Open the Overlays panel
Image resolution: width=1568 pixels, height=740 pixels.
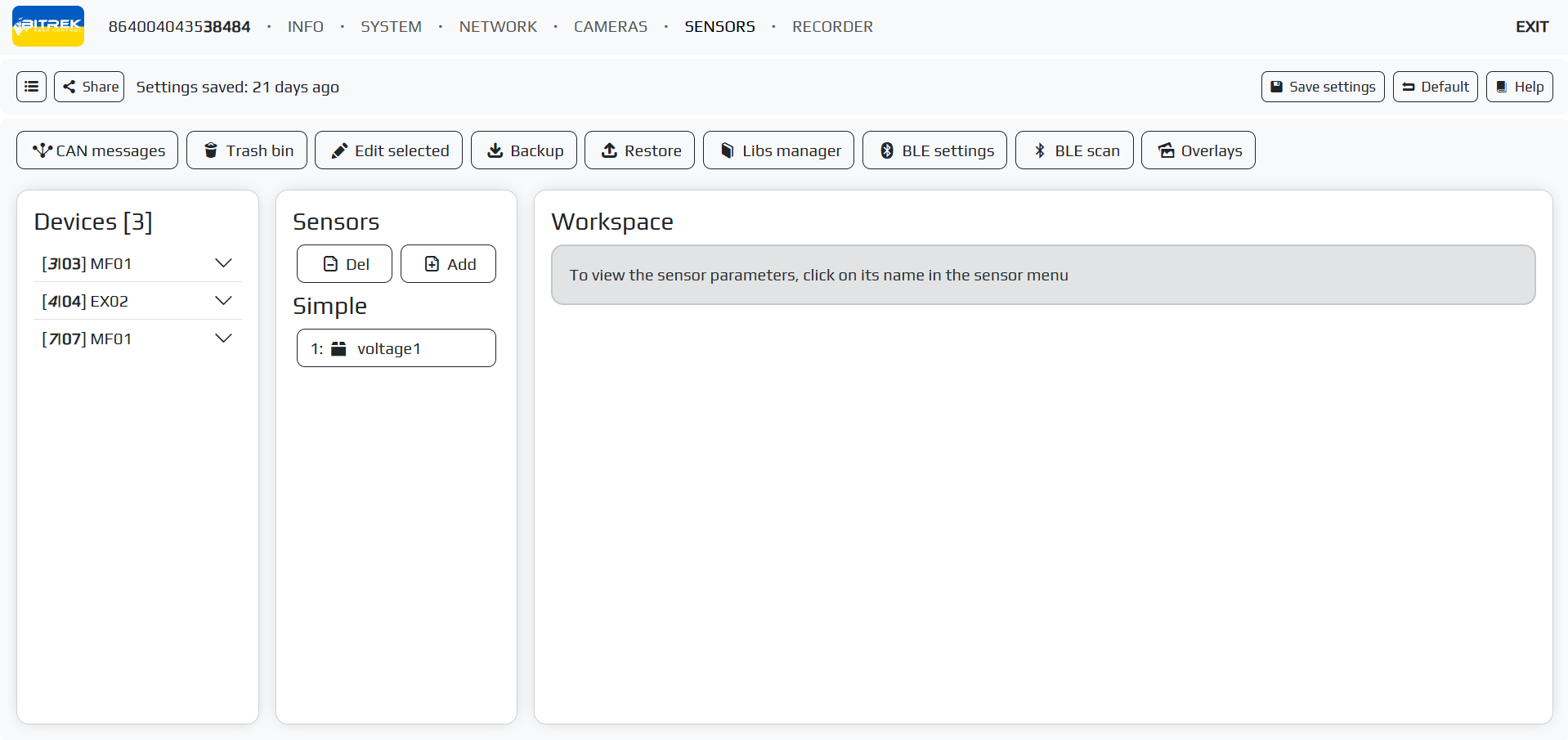pyautogui.click(x=1198, y=150)
